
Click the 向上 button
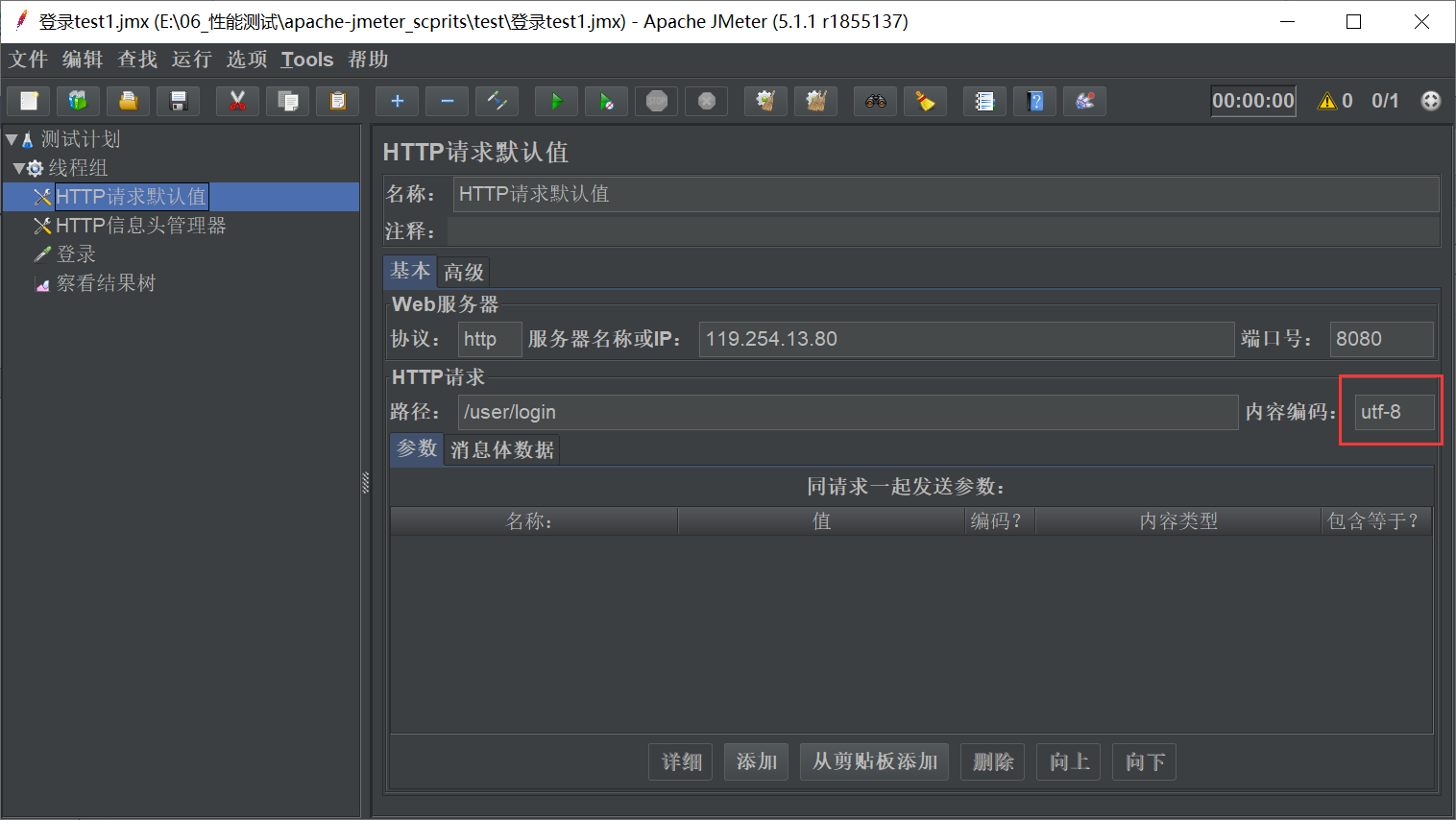[1069, 761]
